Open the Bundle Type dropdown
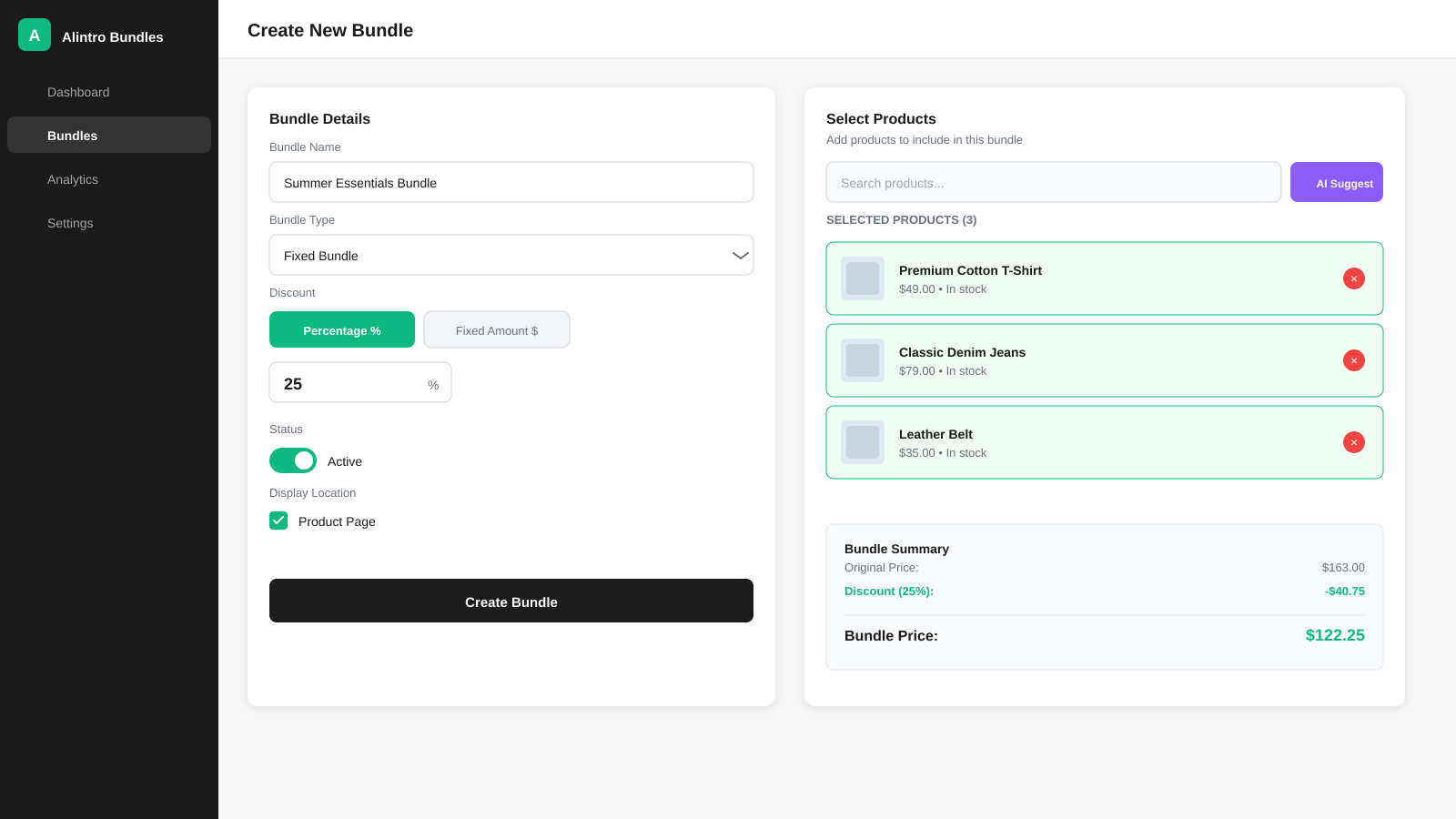 [x=511, y=255]
